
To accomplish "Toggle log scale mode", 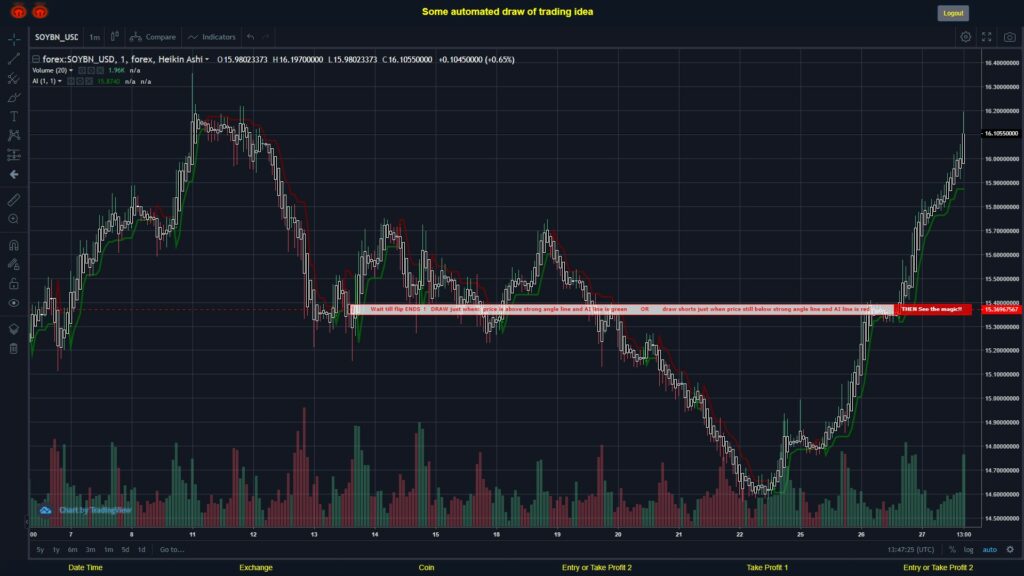I will click(x=968, y=550).
